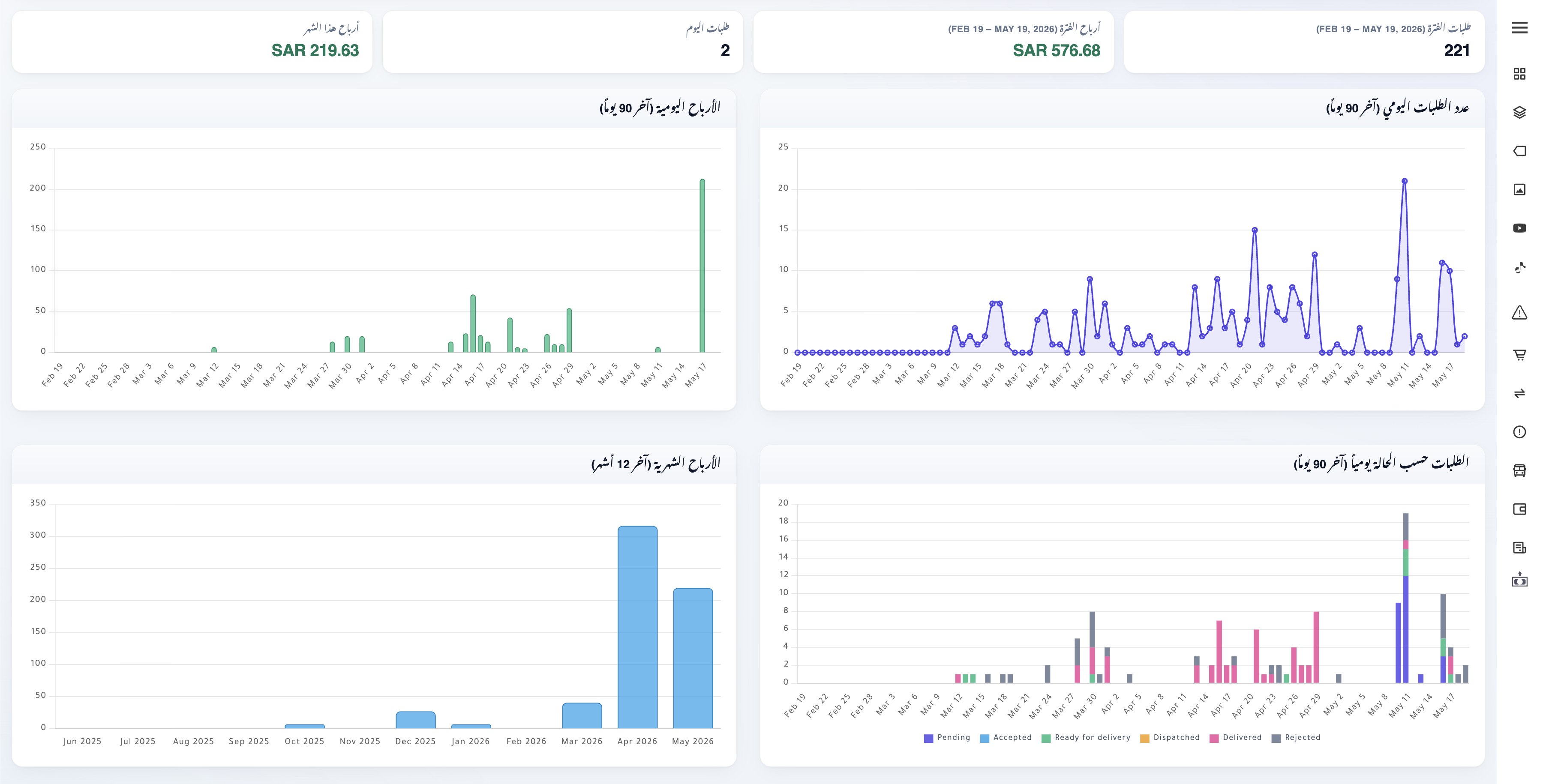Viewport: 1543px width, 784px height.
Task: Click the Jun 2025 axis label
Action: click(82, 742)
